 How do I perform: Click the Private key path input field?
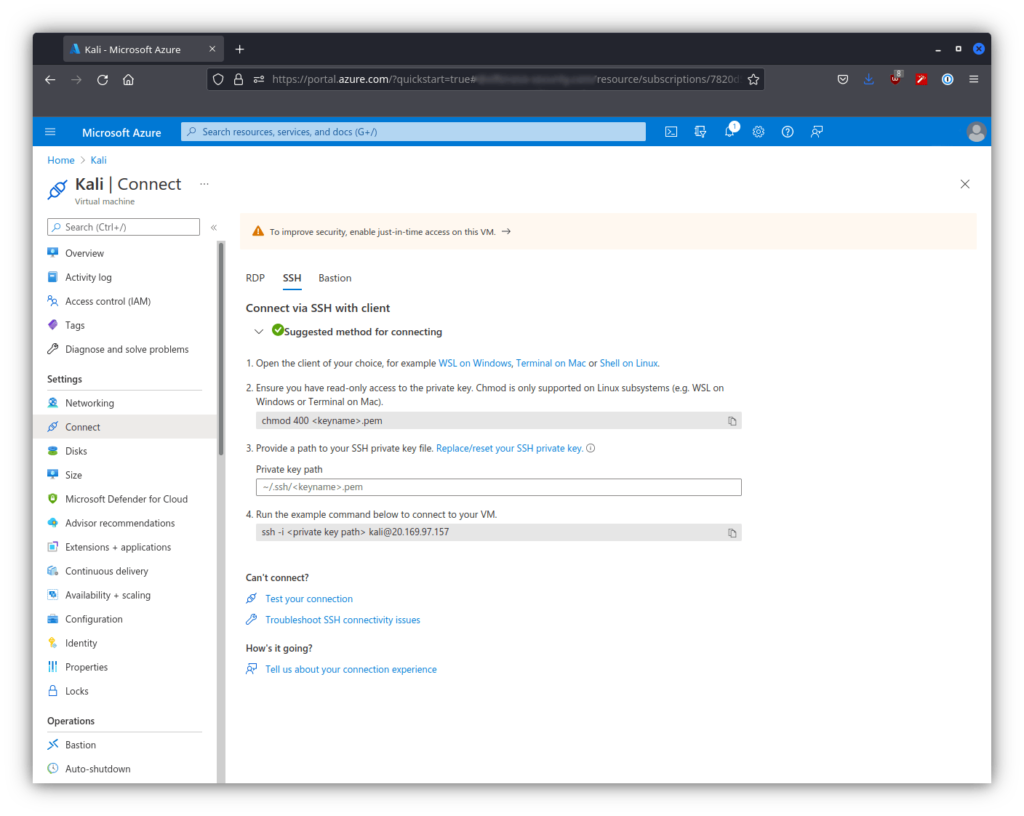click(498, 487)
